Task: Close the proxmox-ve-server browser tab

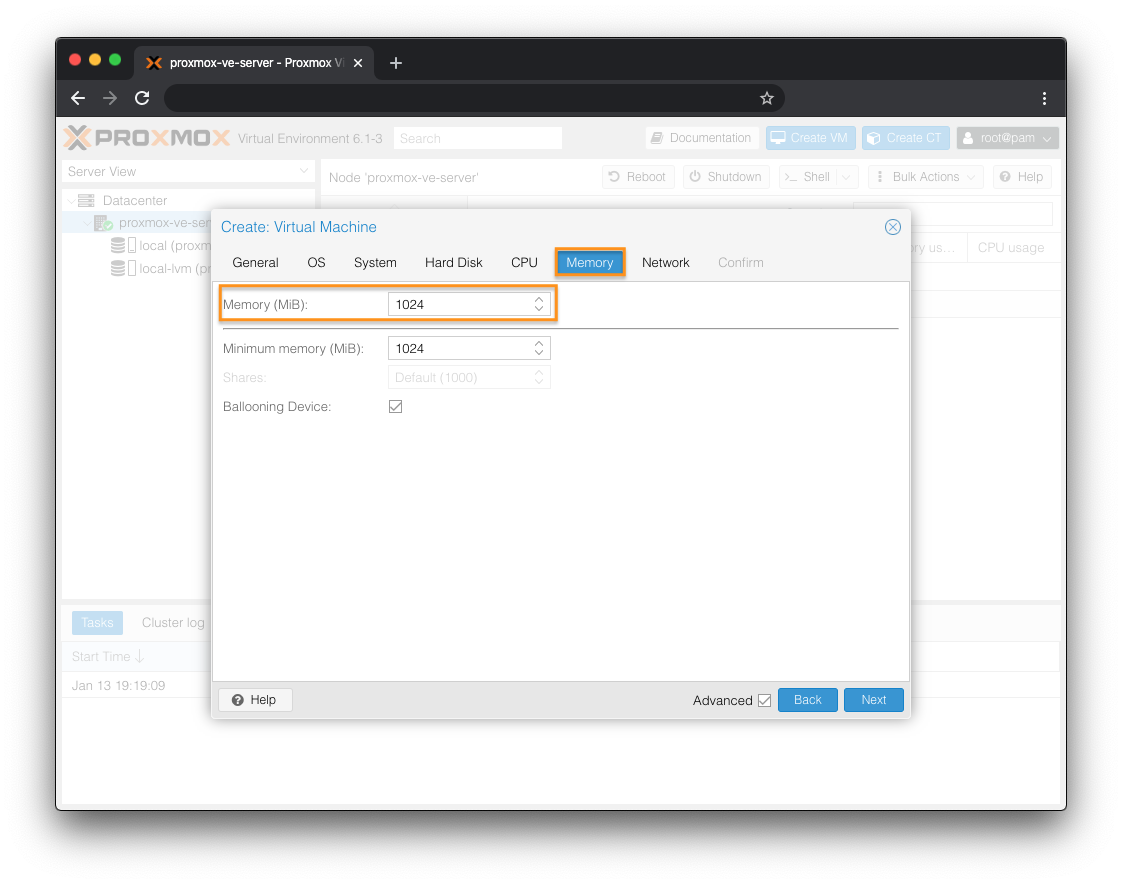Action: pyautogui.click(x=358, y=63)
